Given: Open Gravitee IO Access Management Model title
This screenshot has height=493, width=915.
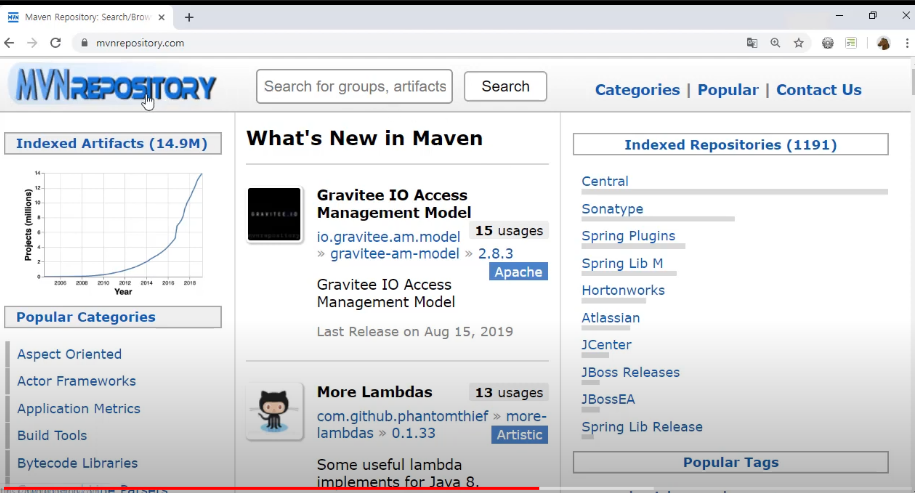Looking at the screenshot, I should tap(394, 204).
